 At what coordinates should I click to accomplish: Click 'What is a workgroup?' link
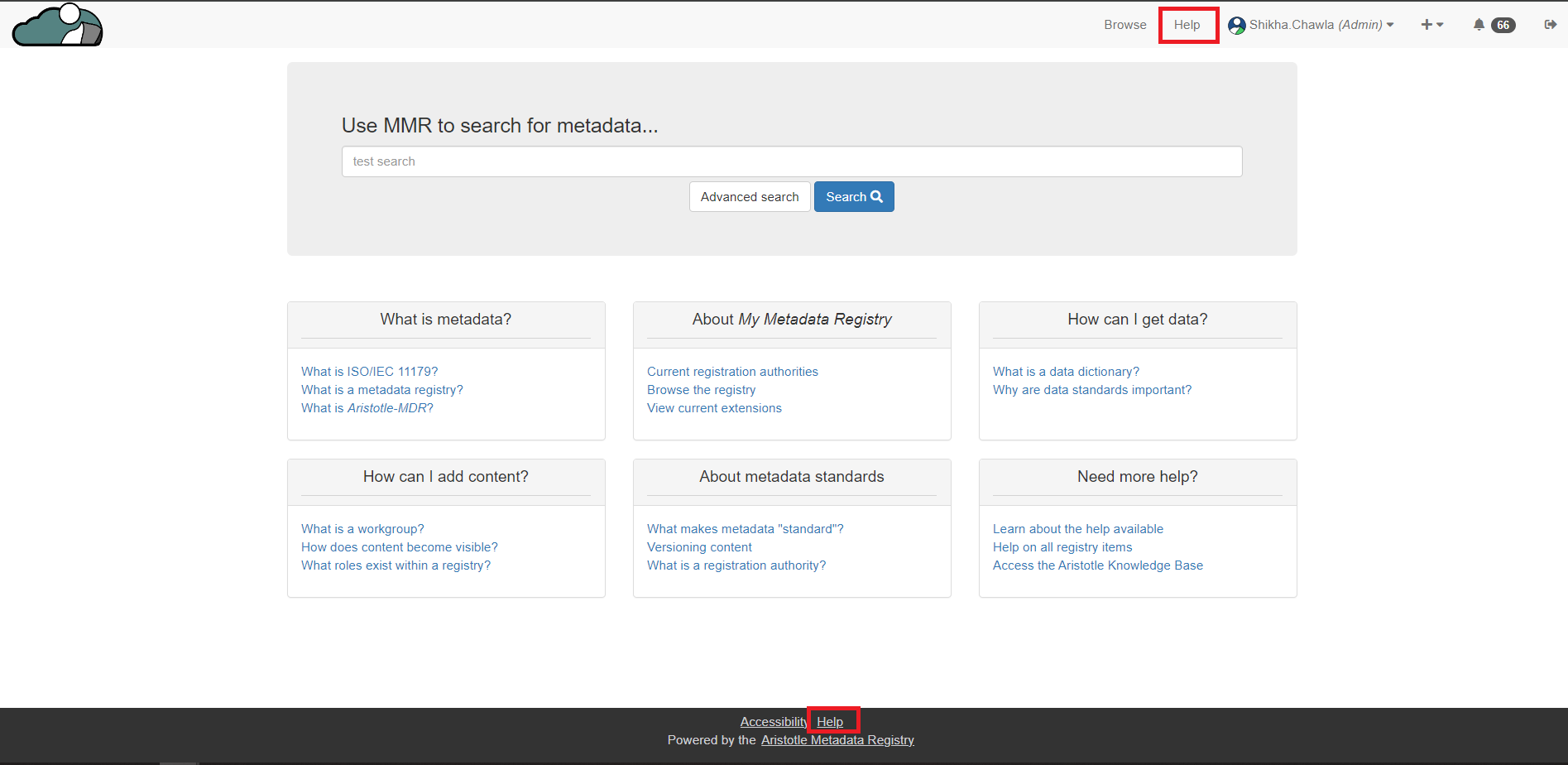(362, 529)
